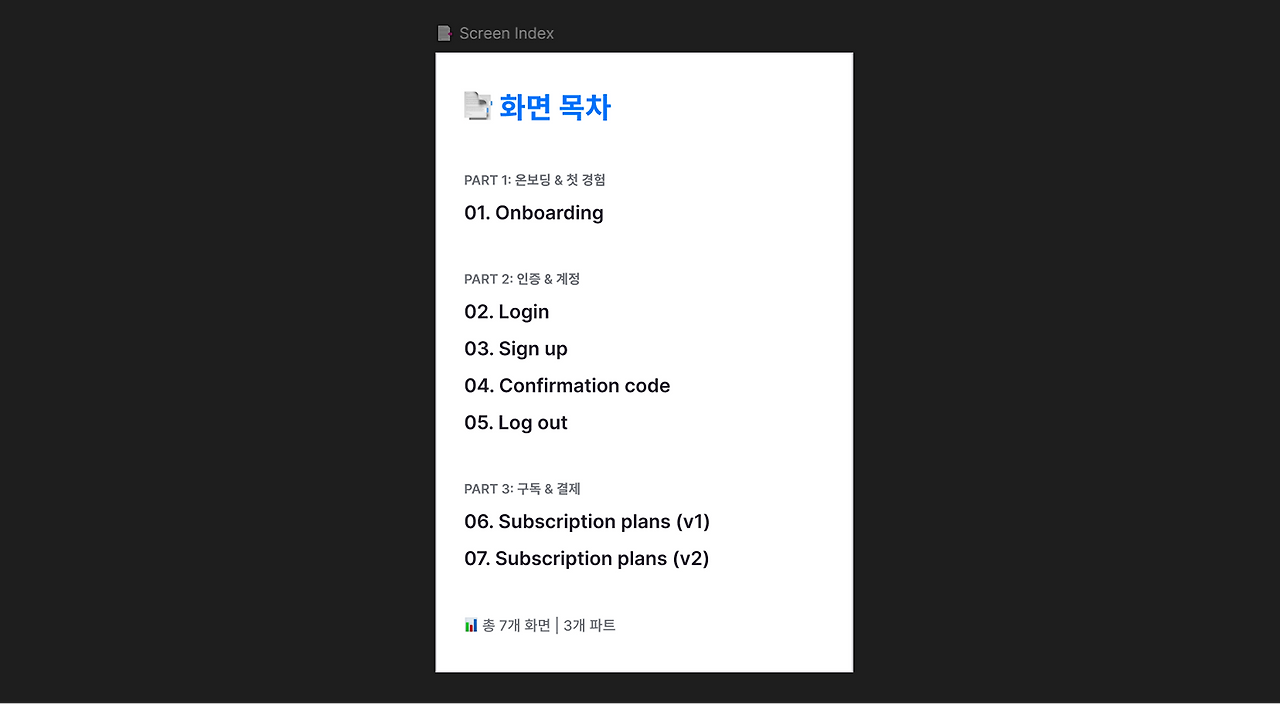Open the 02. Login entry

click(507, 311)
